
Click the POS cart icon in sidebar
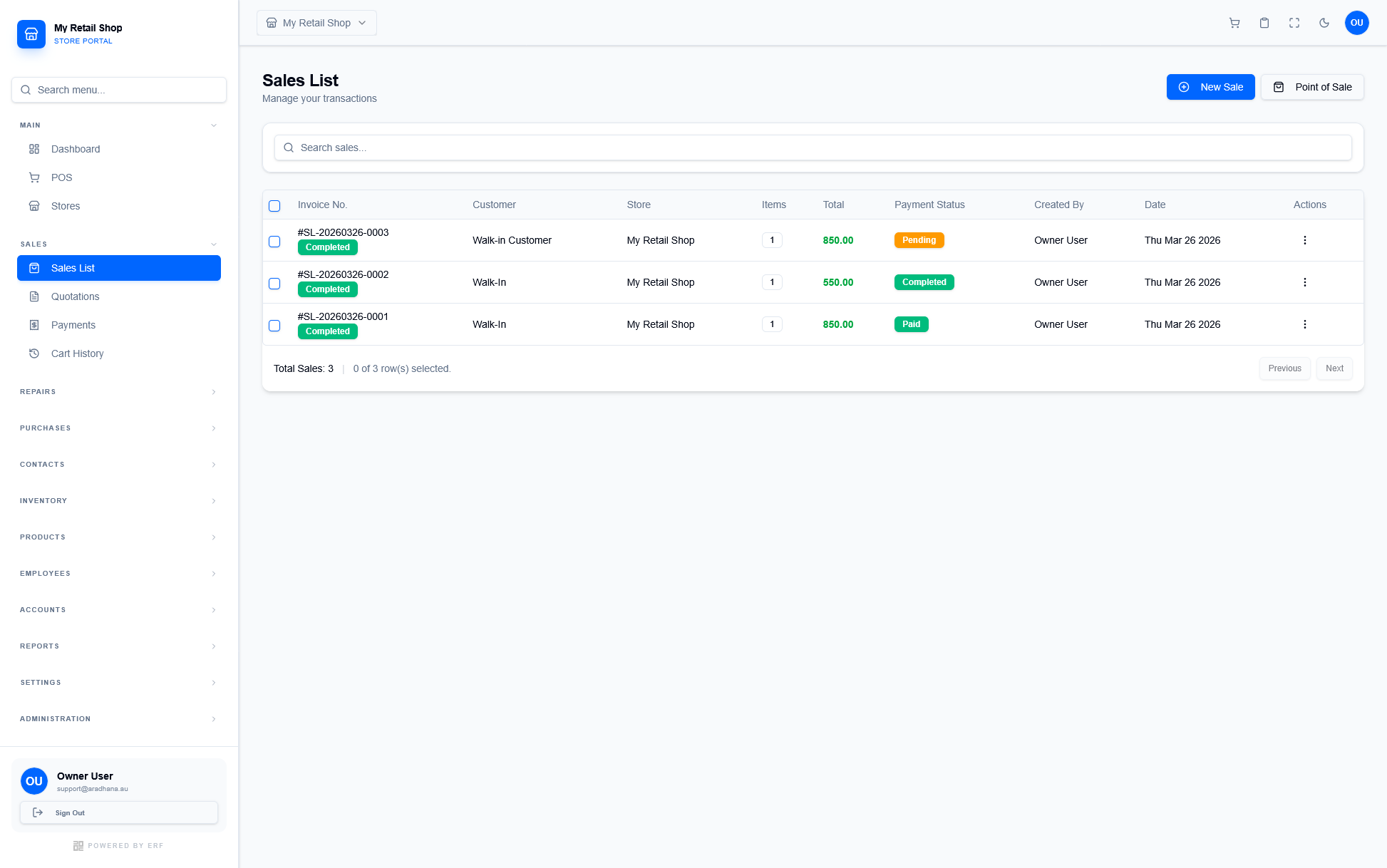tap(34, 177)
